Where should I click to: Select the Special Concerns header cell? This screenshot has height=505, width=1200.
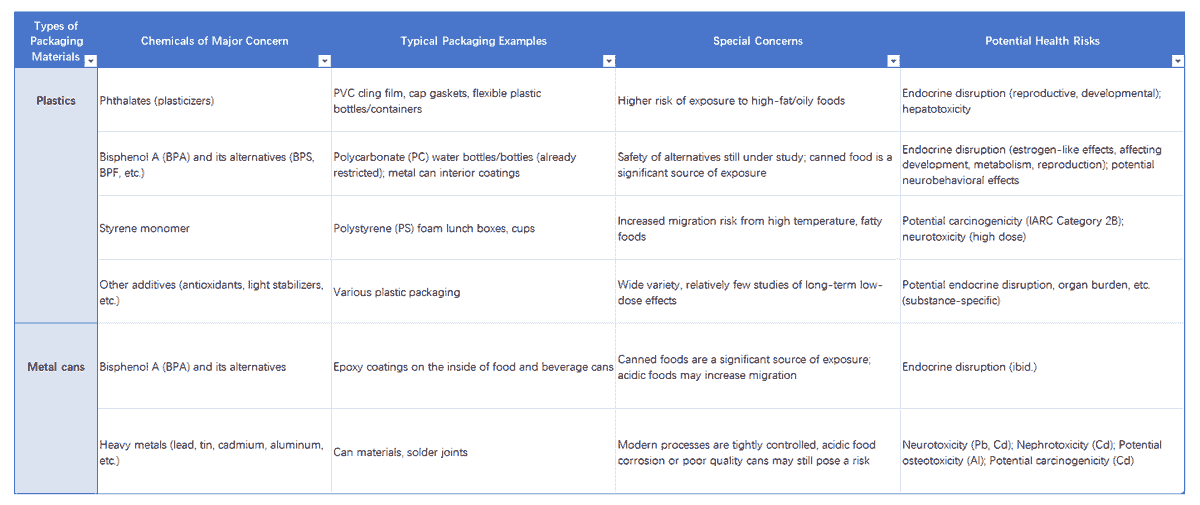(x=758, y=41)
